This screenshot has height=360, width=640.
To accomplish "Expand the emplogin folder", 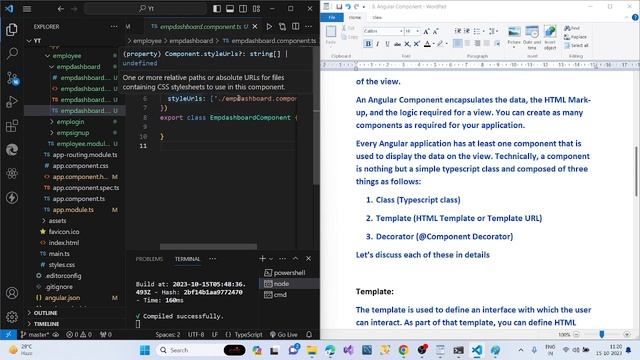I will (x=70, y=122).
